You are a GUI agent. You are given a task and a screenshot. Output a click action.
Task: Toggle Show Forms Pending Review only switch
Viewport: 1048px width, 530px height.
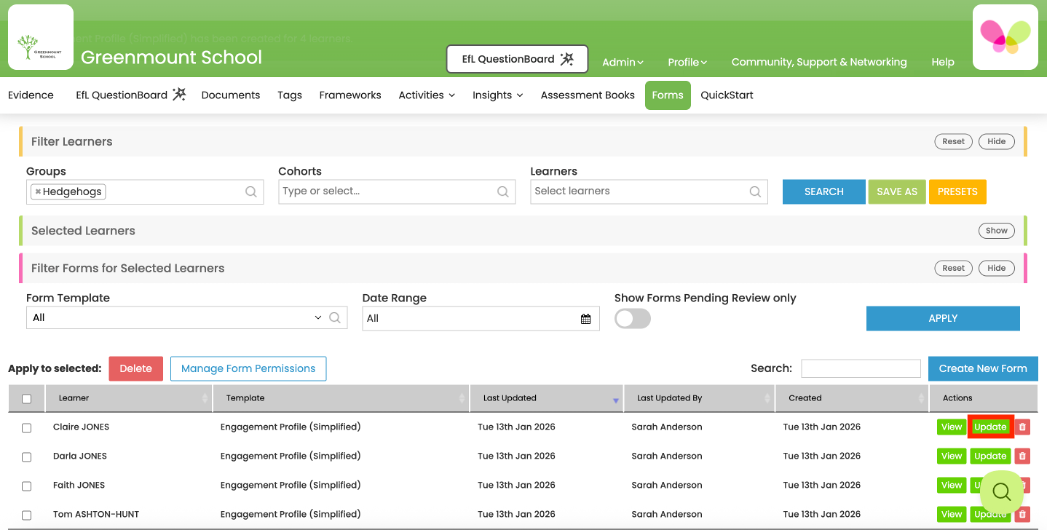tap(632, 319)
